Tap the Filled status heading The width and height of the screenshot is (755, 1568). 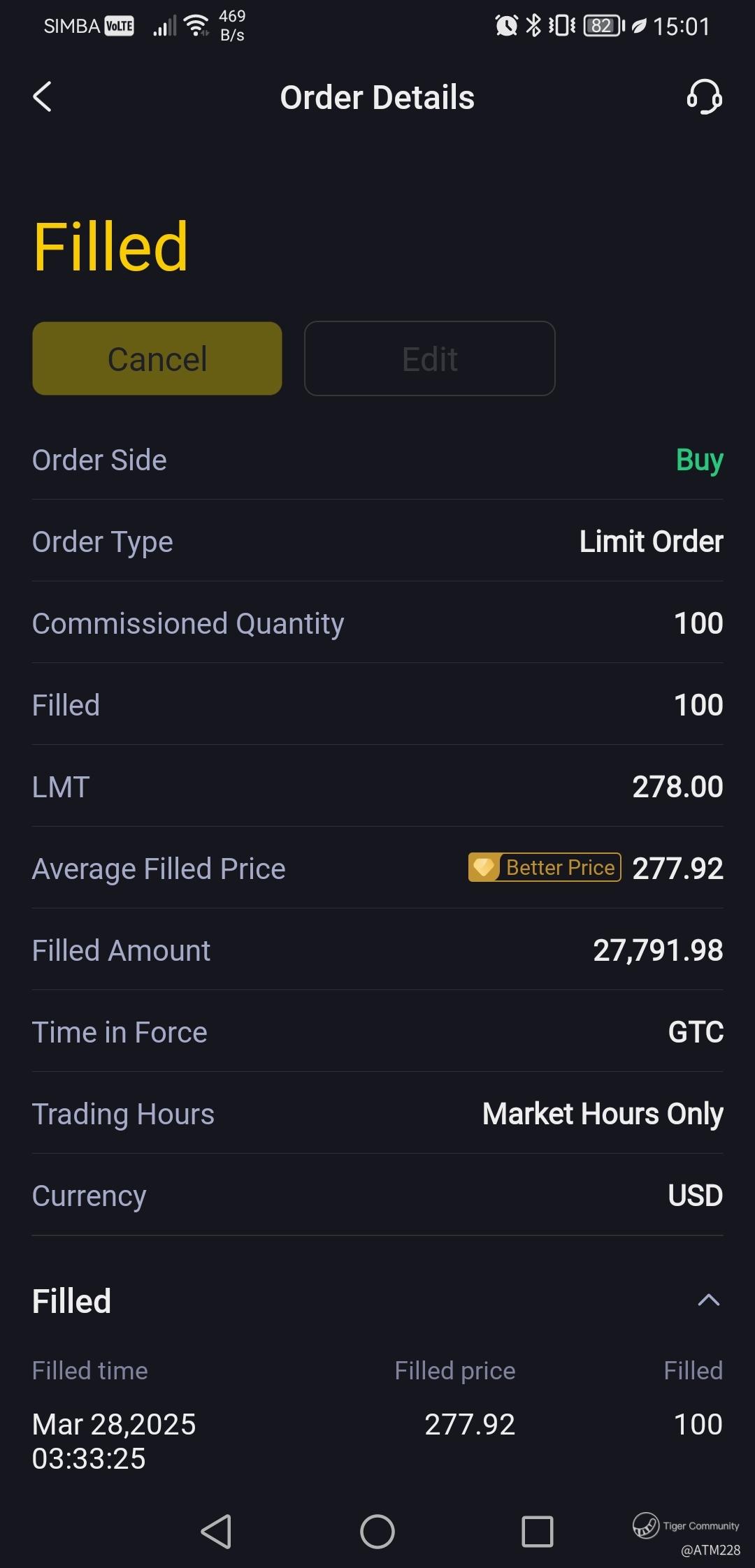pos(110,247)
